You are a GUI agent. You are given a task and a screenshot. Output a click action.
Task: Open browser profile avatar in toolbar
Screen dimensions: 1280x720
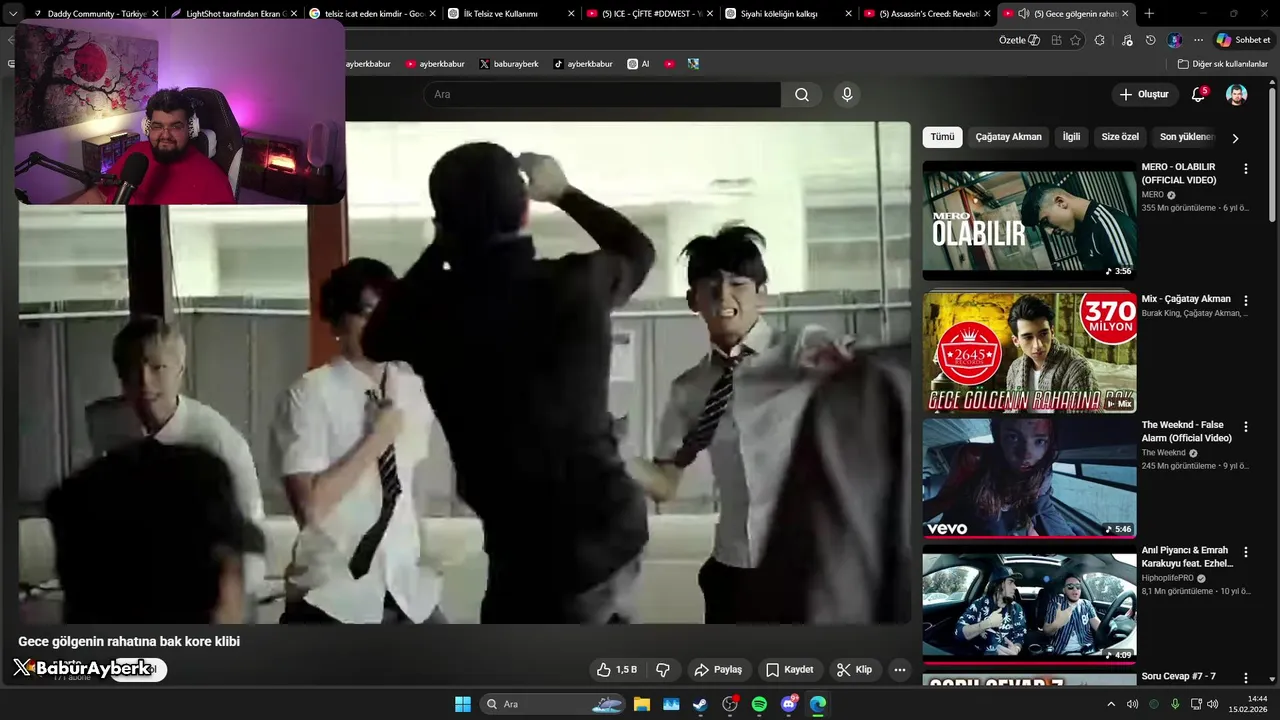click(1175, 40)
